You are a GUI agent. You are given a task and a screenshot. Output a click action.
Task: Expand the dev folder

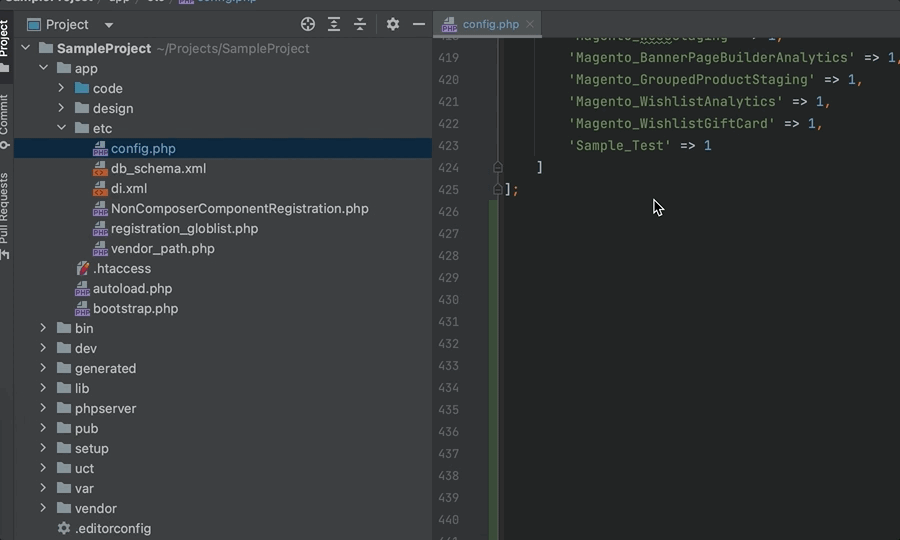point(43,348)
